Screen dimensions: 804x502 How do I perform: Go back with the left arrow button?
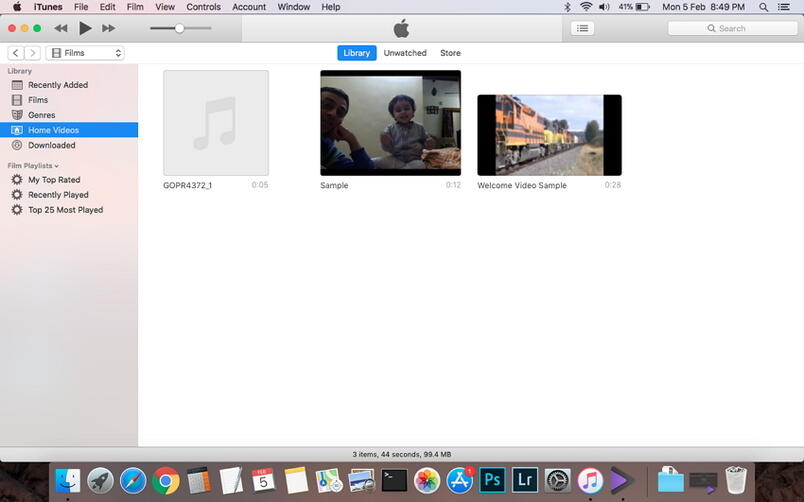[16, 53]
